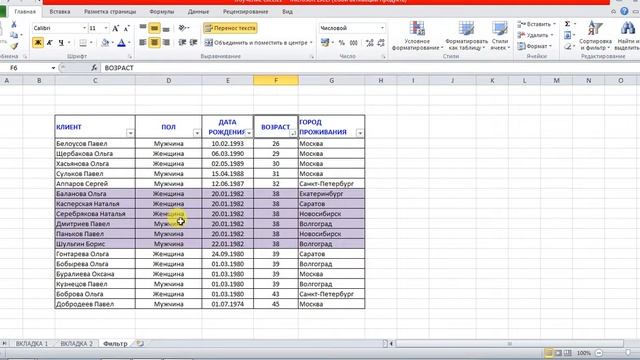
Task: Apply accounting number format icon
Action: click(325, 42)
